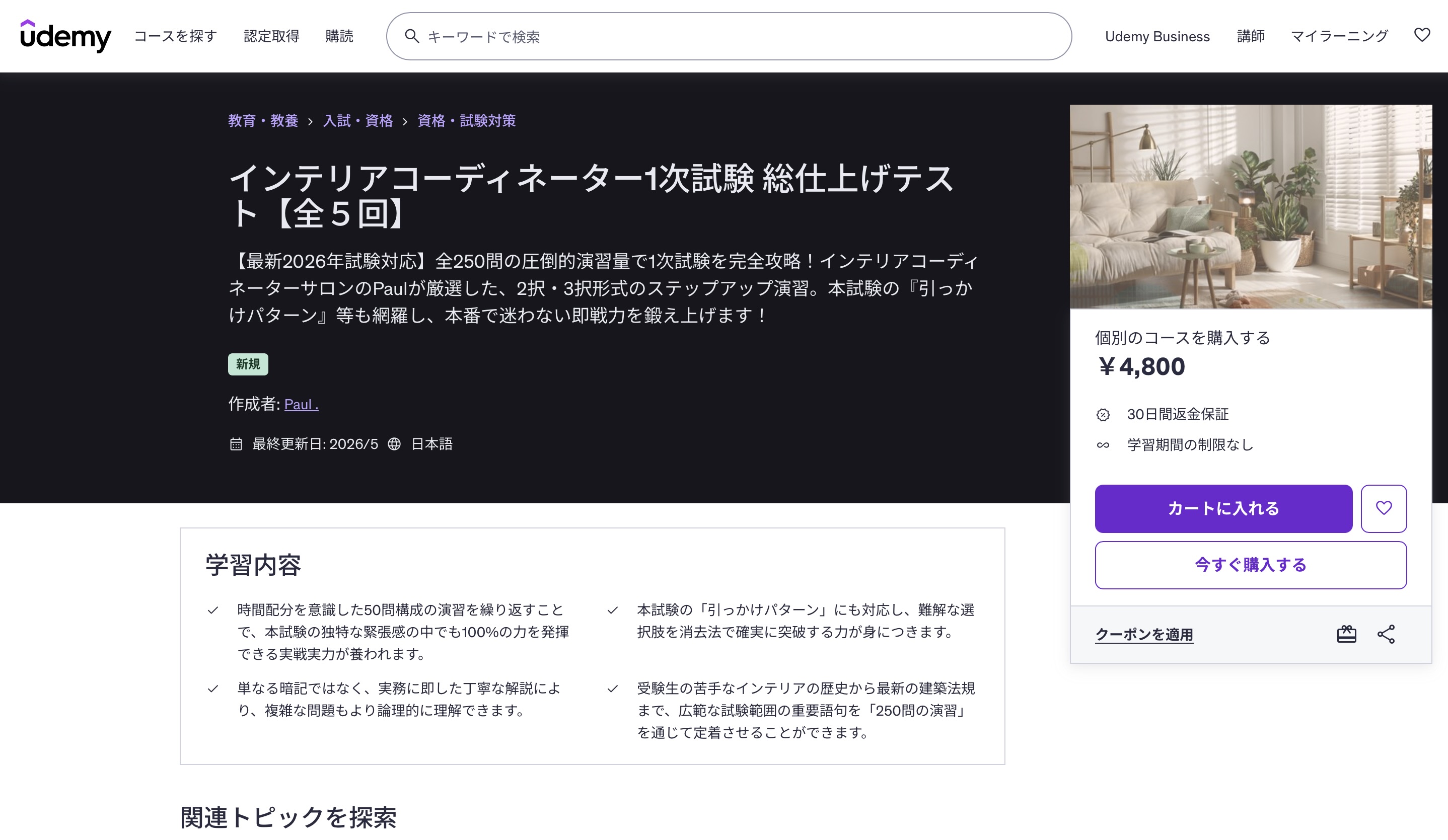Click checkmark beside 時間配分 learning item
Screen dimensions: 1448x840
click(212, 609)
